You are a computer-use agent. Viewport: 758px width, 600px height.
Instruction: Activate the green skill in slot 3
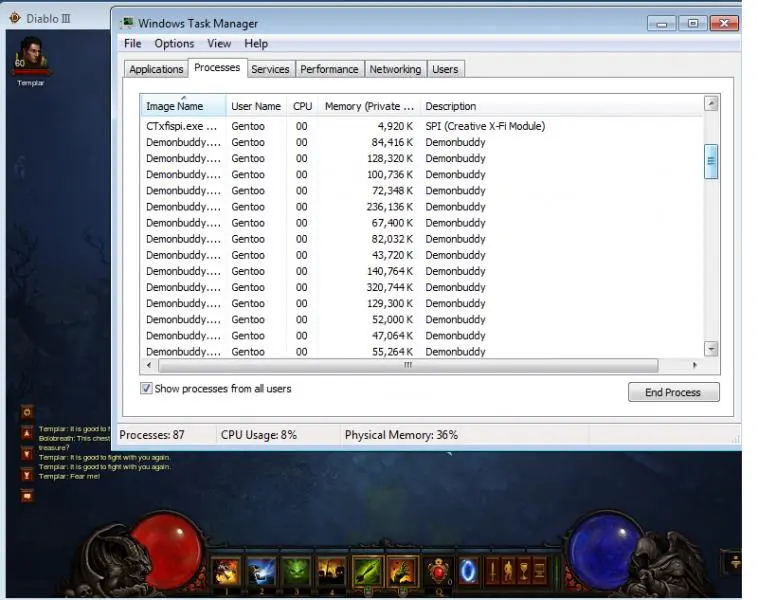click(x=296, y=572)
